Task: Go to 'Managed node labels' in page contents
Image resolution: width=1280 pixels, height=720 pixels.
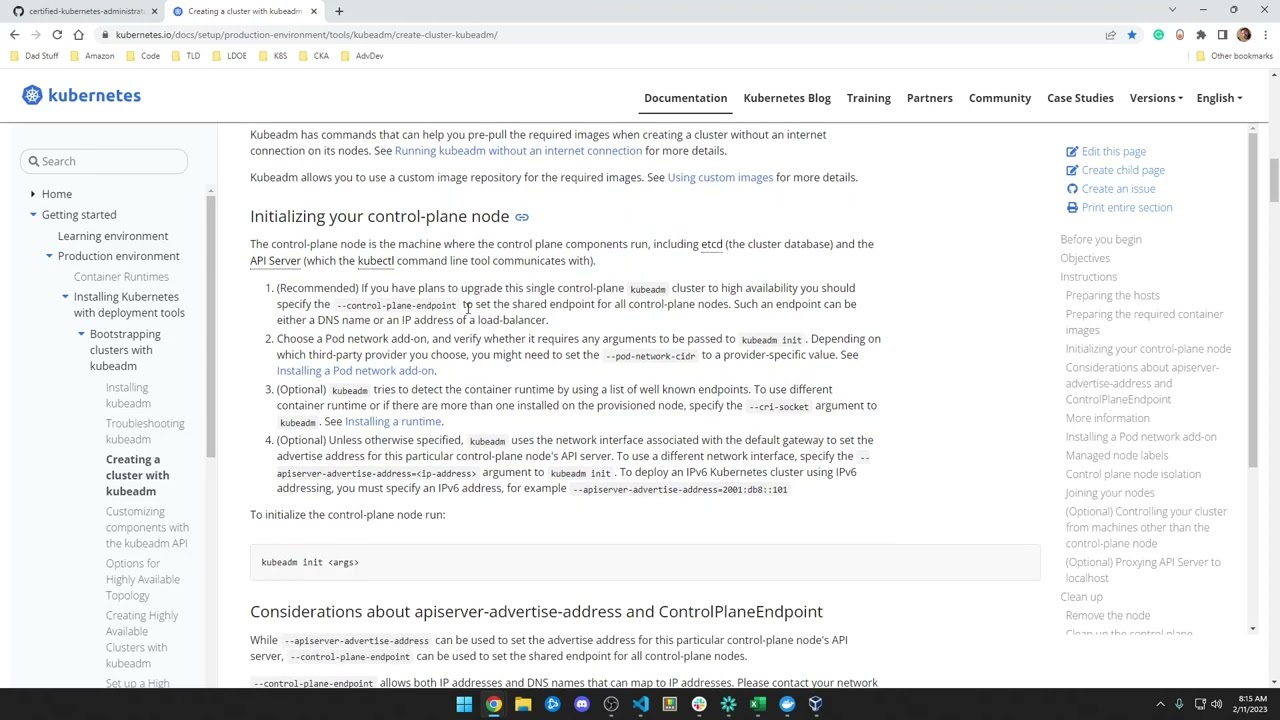Action: click(1116, 456)
